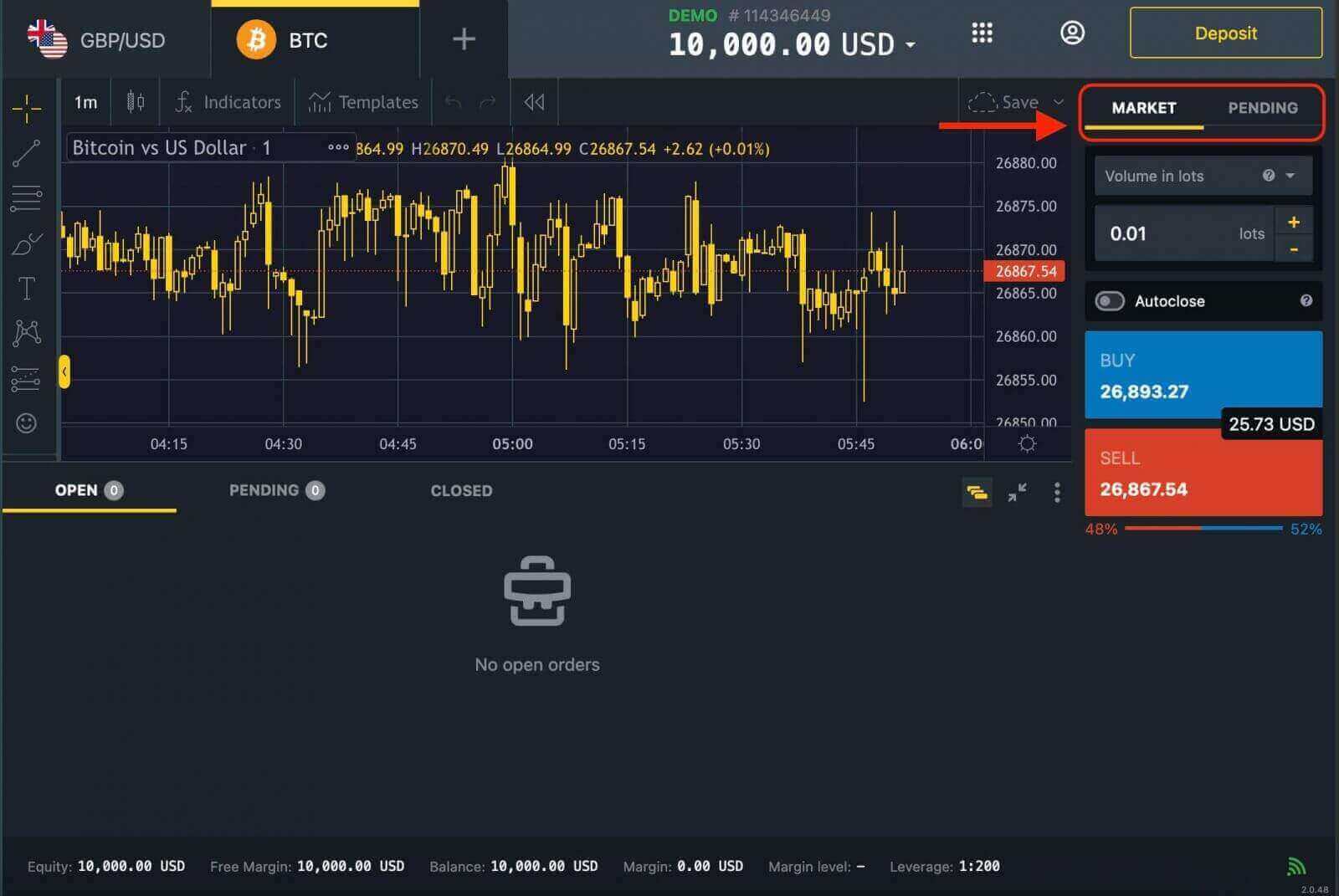Select the text annotation tool
This screenshot has width=1339, height=896.
pyautogui.click(x=26, y=289)
